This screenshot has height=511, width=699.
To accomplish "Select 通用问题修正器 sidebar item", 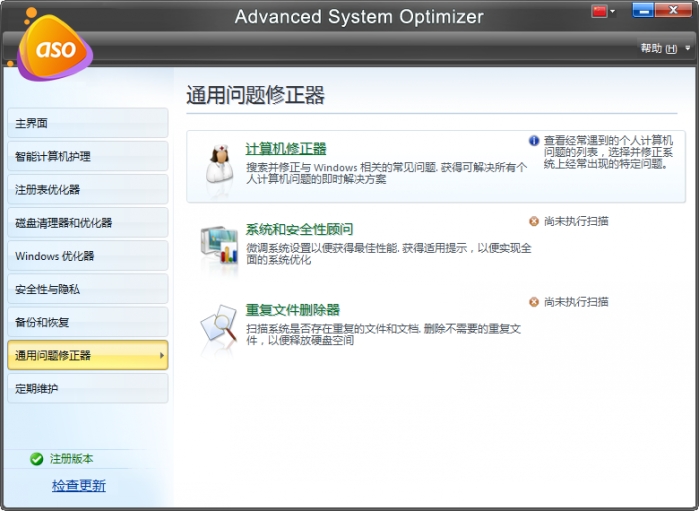I will (x=88, y=355).
